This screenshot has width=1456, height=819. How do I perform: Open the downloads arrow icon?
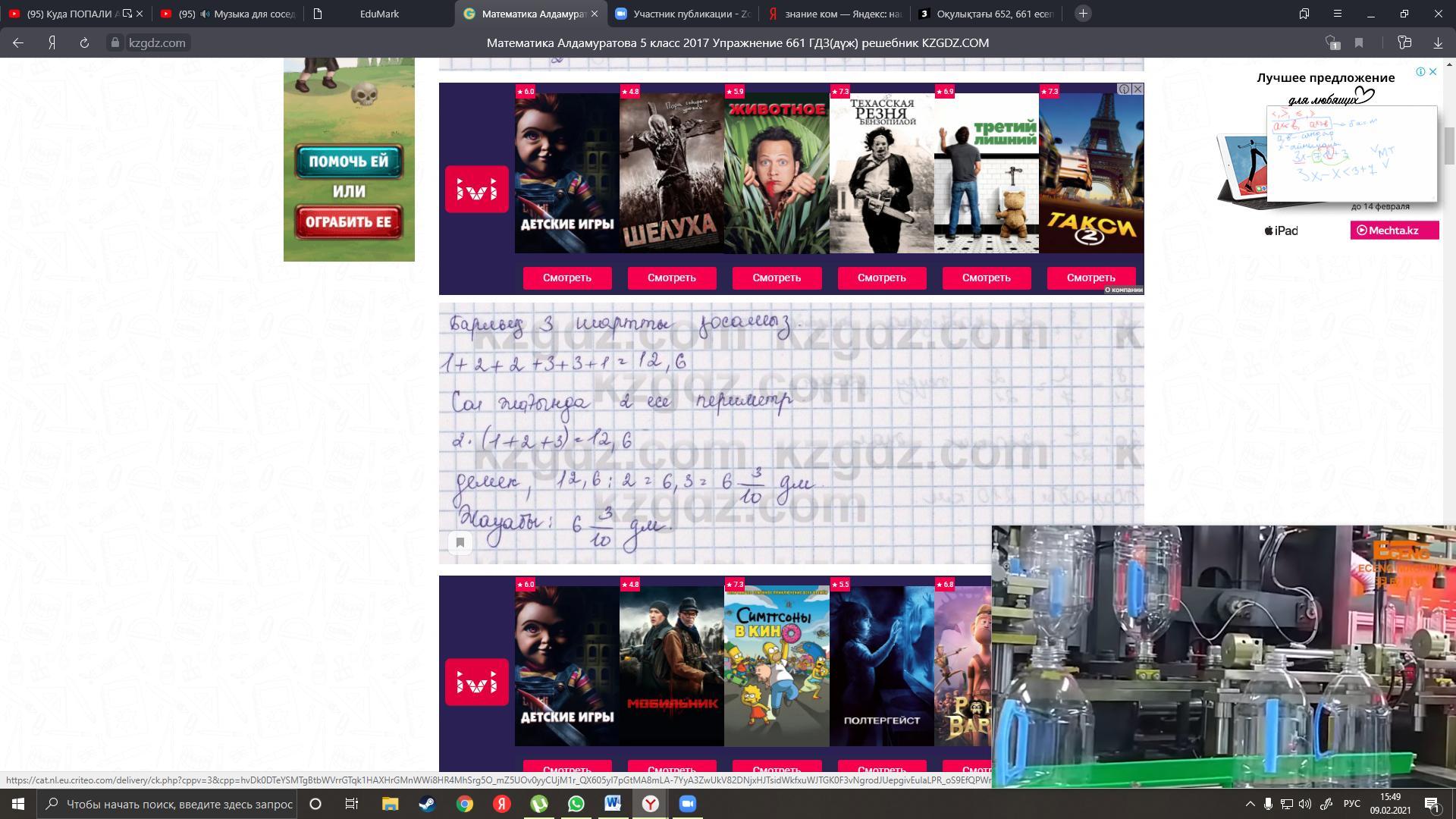point(1437,43)
